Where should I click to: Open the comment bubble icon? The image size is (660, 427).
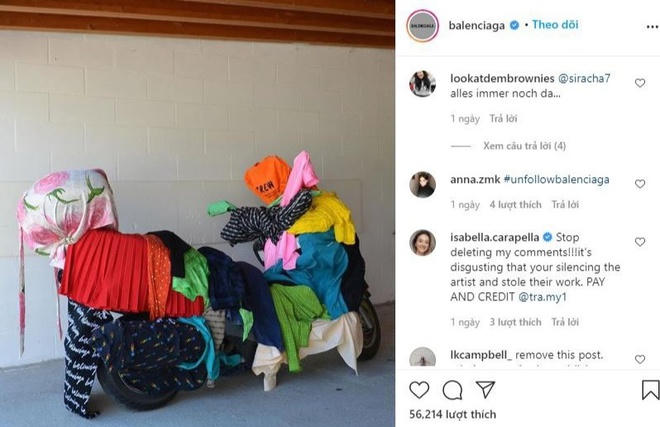(452, 390)
